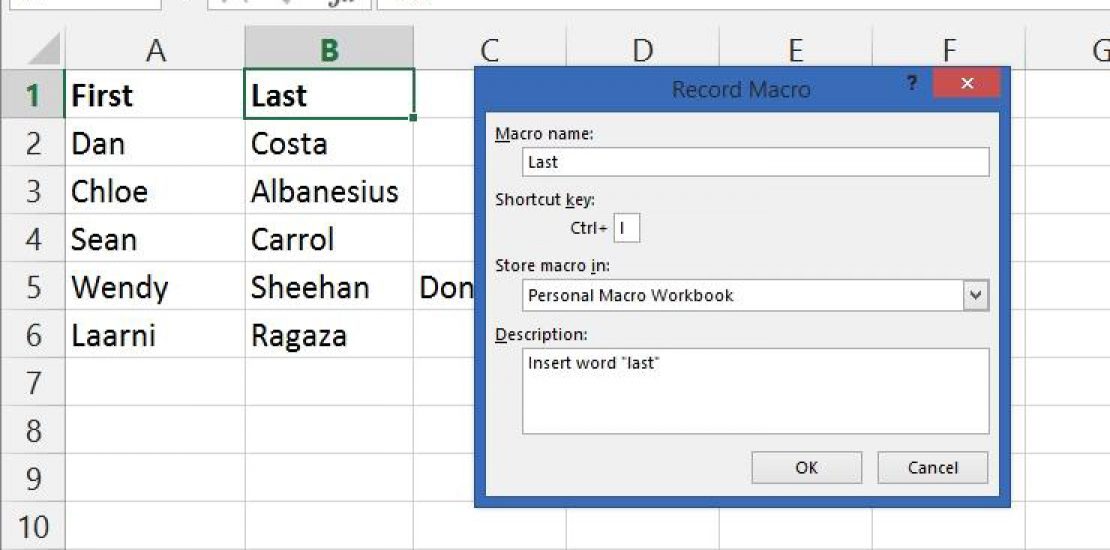Screen dimensions: 1110x550
Task: Focus the Ctrl+ shortcut key box
Action: click(x=627, y=228)
